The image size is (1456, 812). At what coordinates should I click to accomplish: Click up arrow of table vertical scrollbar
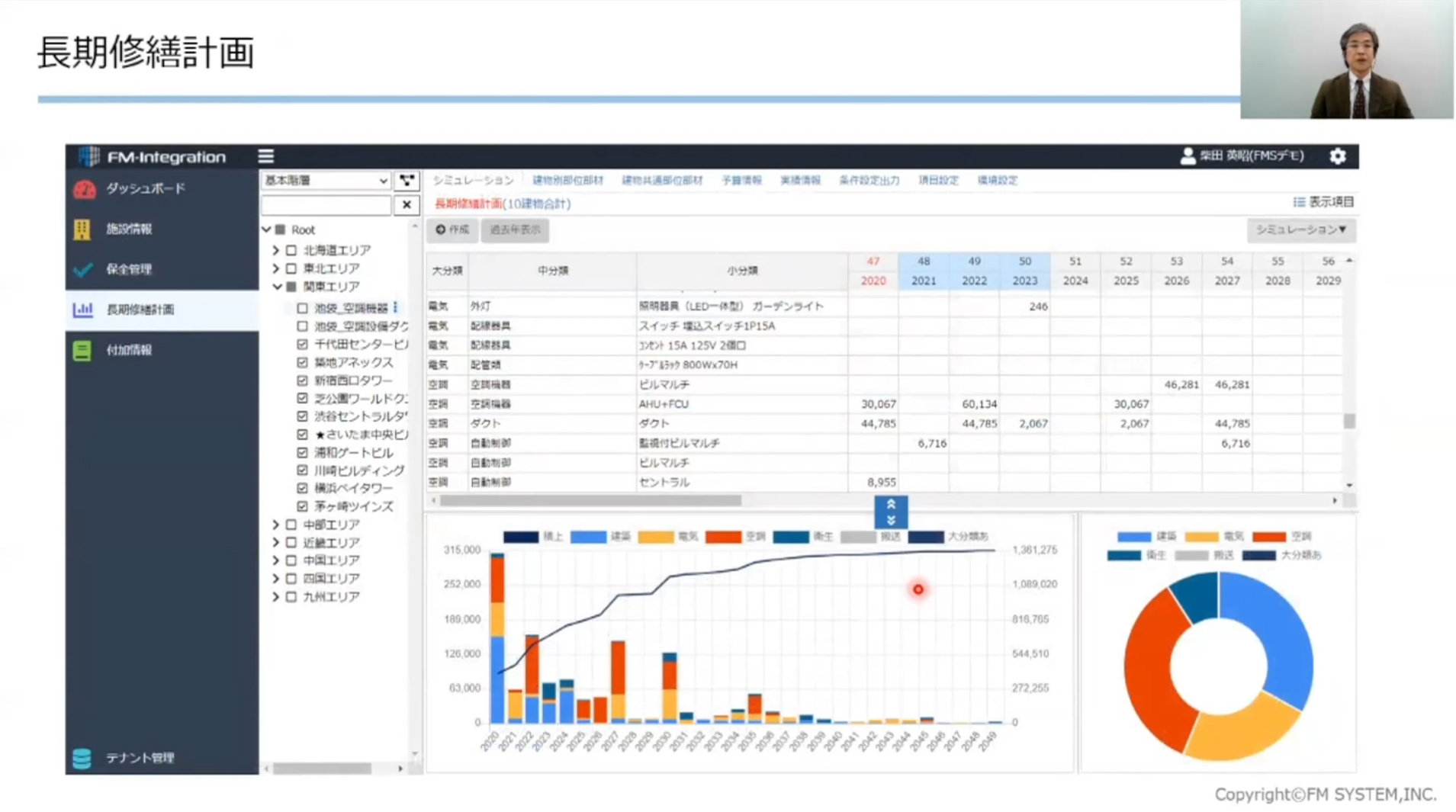pyautogui.click(x=1349, y=261)
